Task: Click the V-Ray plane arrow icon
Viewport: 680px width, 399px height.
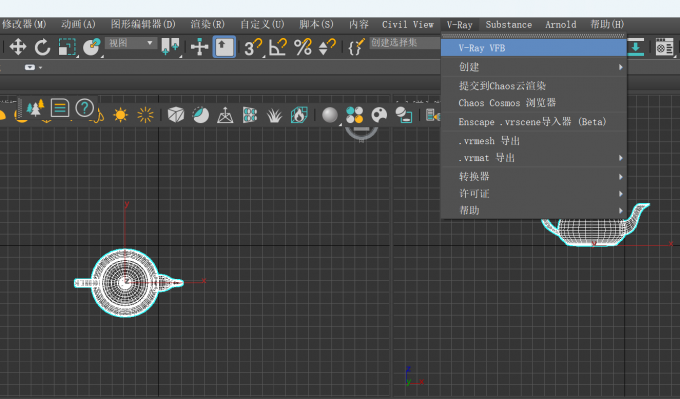Action: point(225,115)
